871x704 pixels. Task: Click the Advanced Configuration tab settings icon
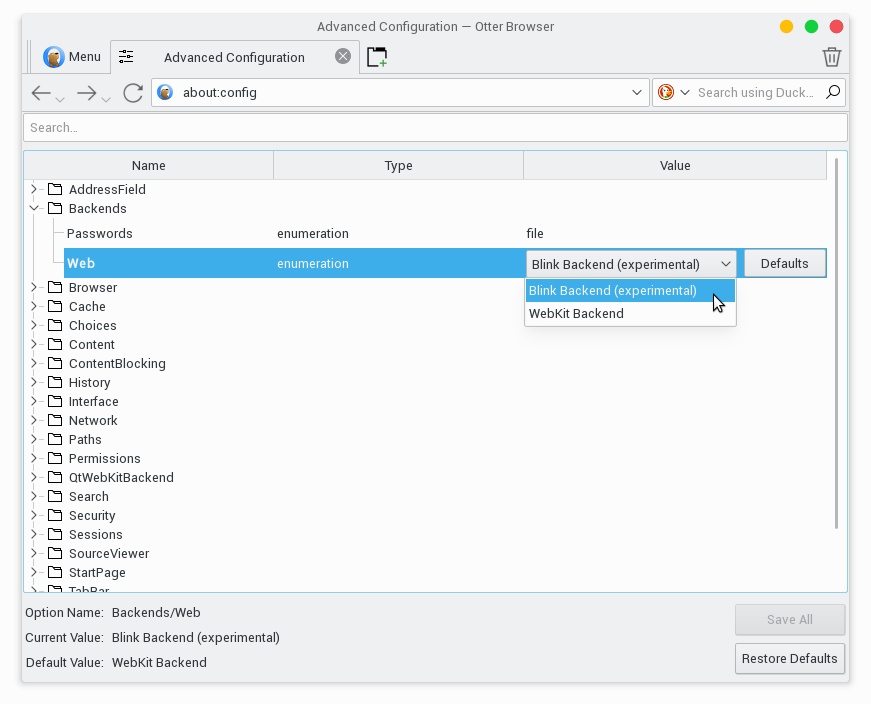click(x=126, y=57)
